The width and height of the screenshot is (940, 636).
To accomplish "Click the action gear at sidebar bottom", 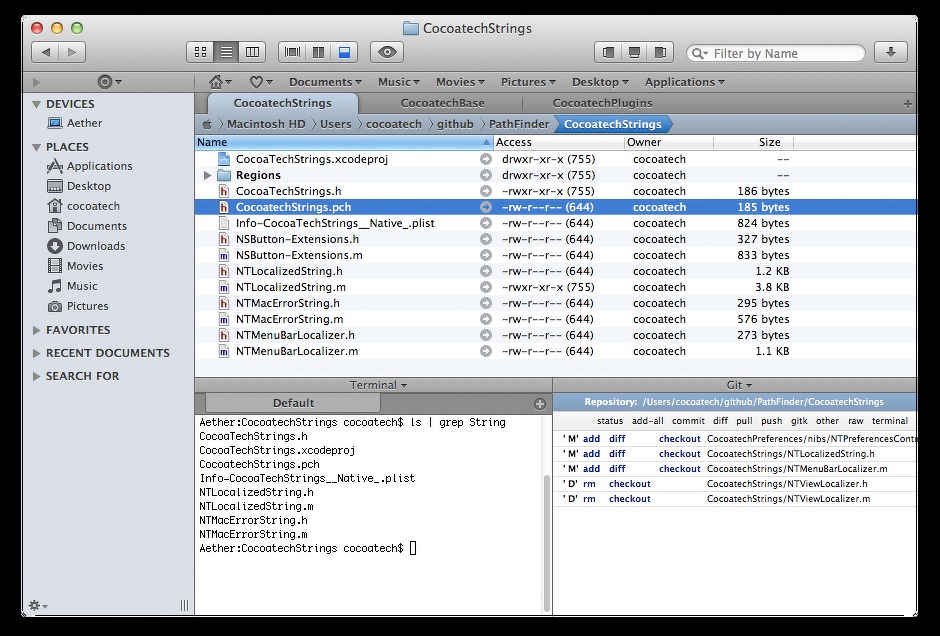I will point(38,605).
